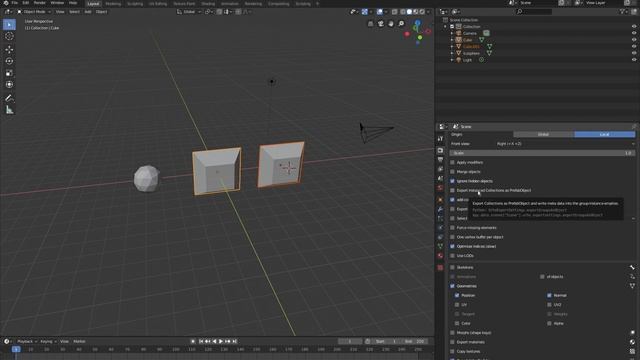Select the Scale tool
The height and width of the screenshot is (360, 640).
pos(9,73)
